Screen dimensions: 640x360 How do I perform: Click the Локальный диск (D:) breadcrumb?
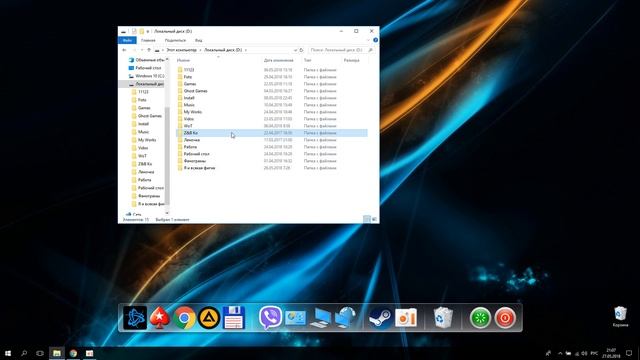click(x=223, y=50)
